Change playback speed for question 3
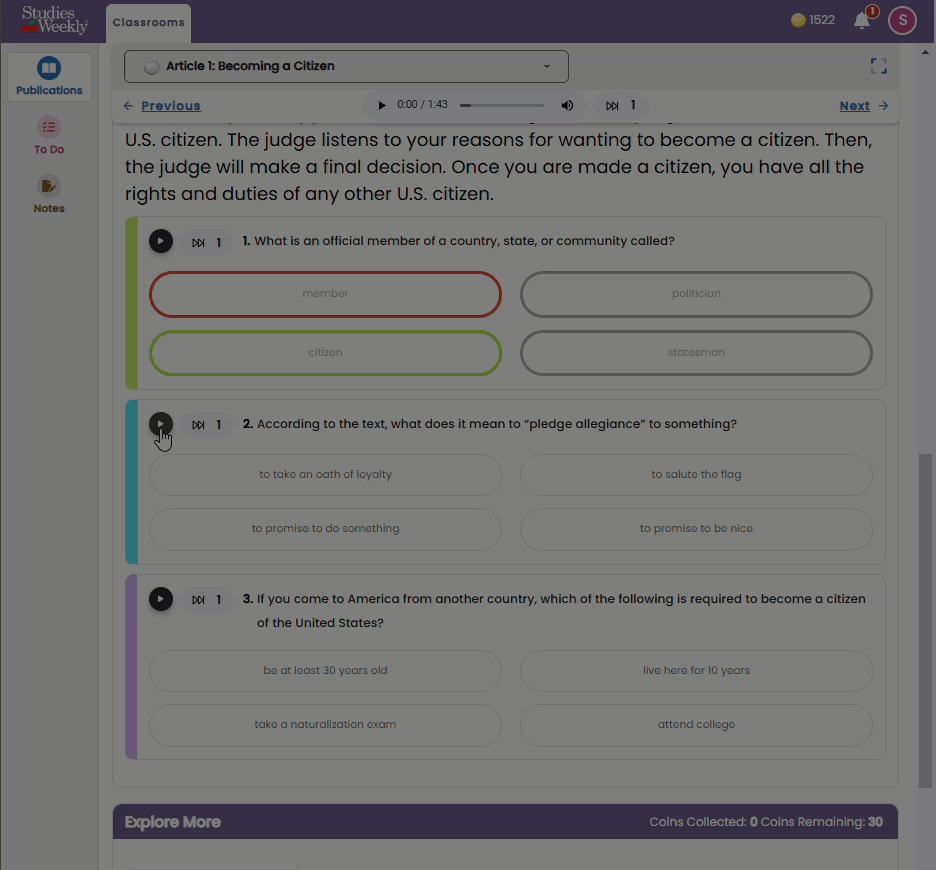Viewport: 936px width, 870px height. click(207, 600)
